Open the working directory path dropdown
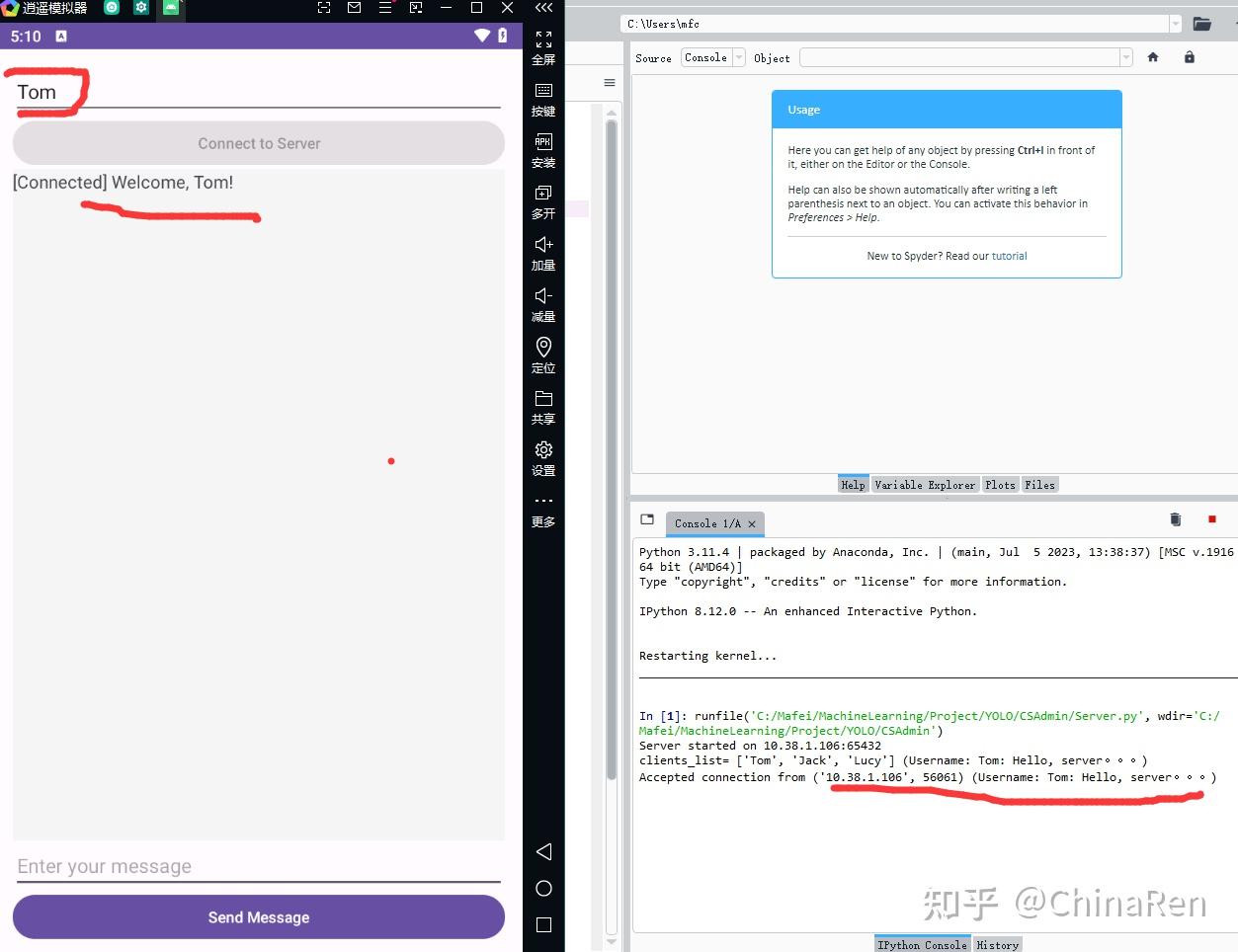 tap(1176, 24)
